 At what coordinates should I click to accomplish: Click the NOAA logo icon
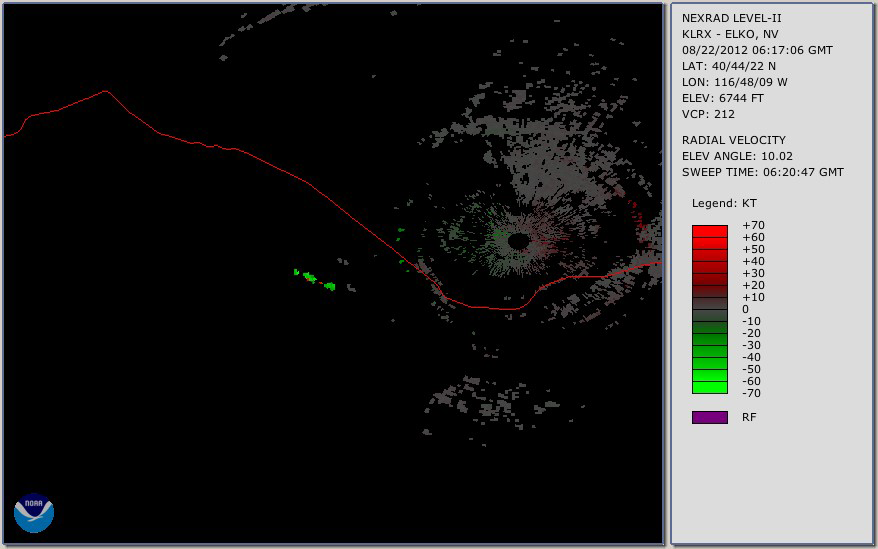(34, 513)
